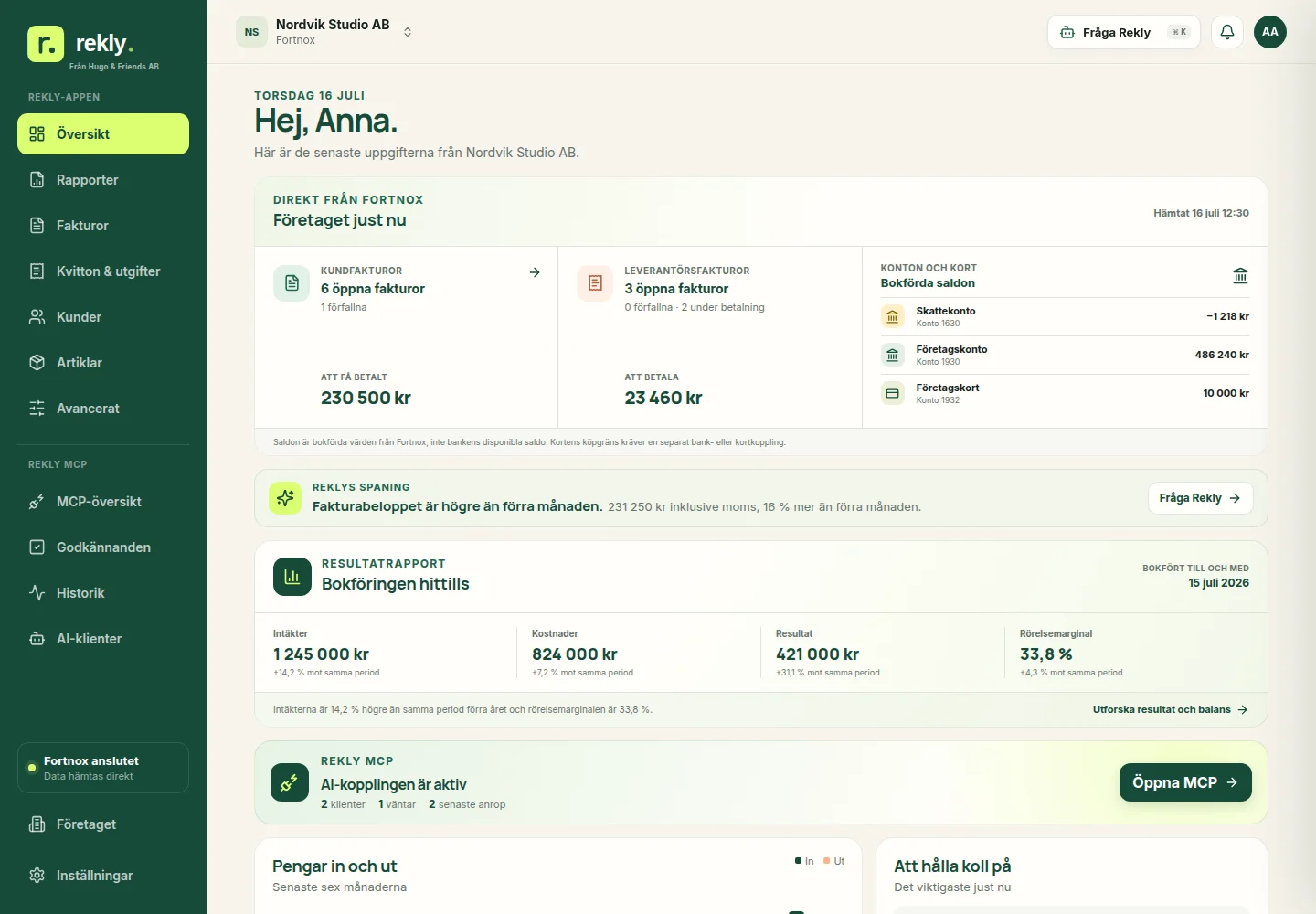1316x914 pixels.
Task: Follow Utforska resultat och balans link
Action: tap(1171, 709)
